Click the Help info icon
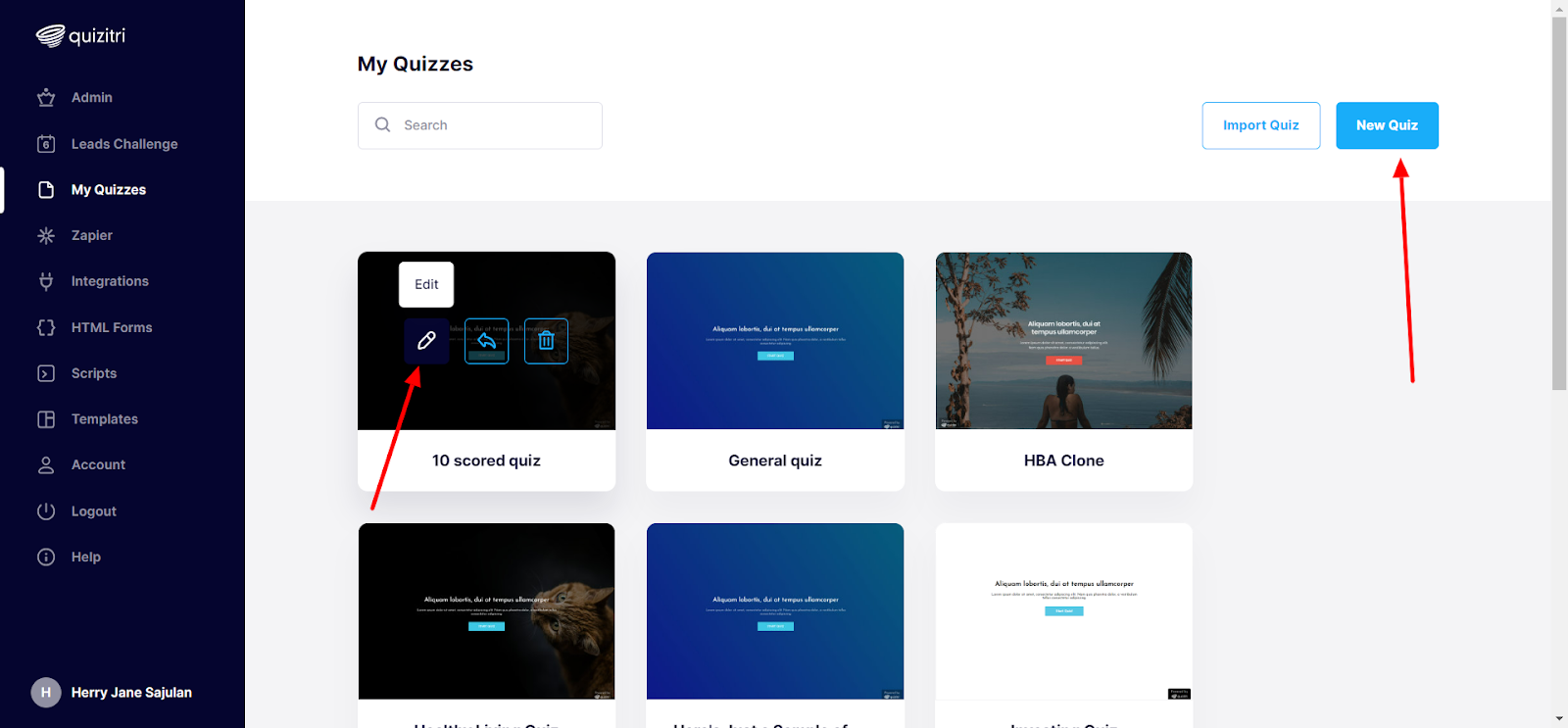This screenshot has width=1568, height=728. coord(46,557)
